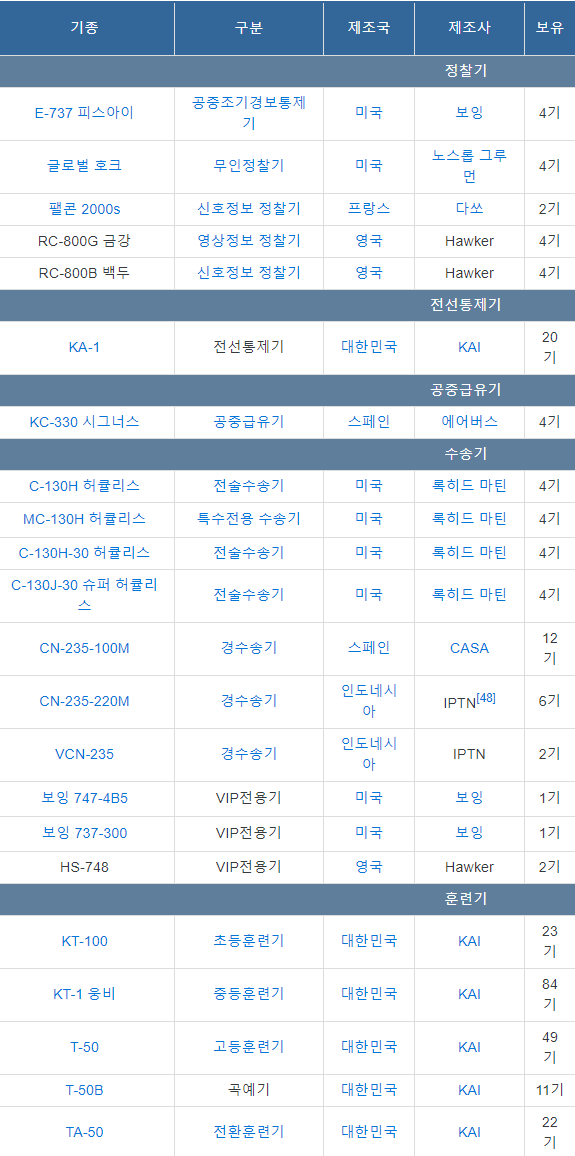Click the 초등훈련기 link
This screenshot has width=575, height=1156.
(248, 941)
